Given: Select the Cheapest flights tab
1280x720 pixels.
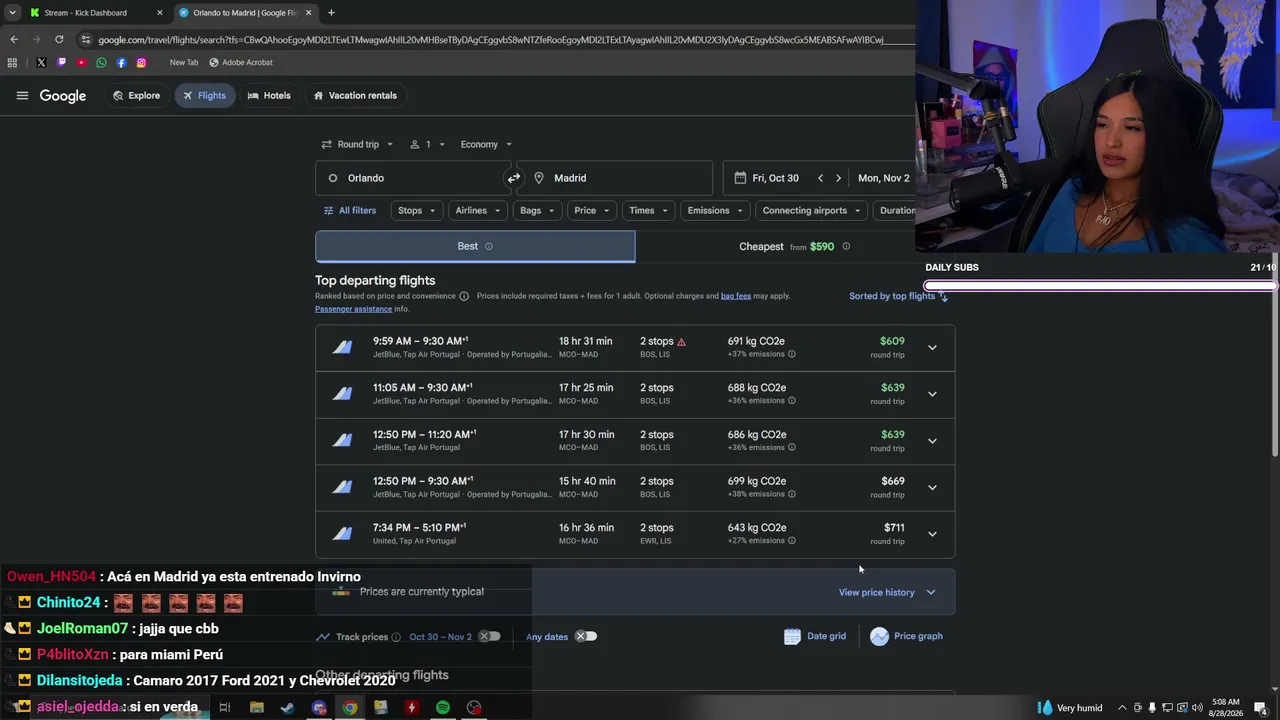Looking at the screenshot, I should (x=794, y=246).
